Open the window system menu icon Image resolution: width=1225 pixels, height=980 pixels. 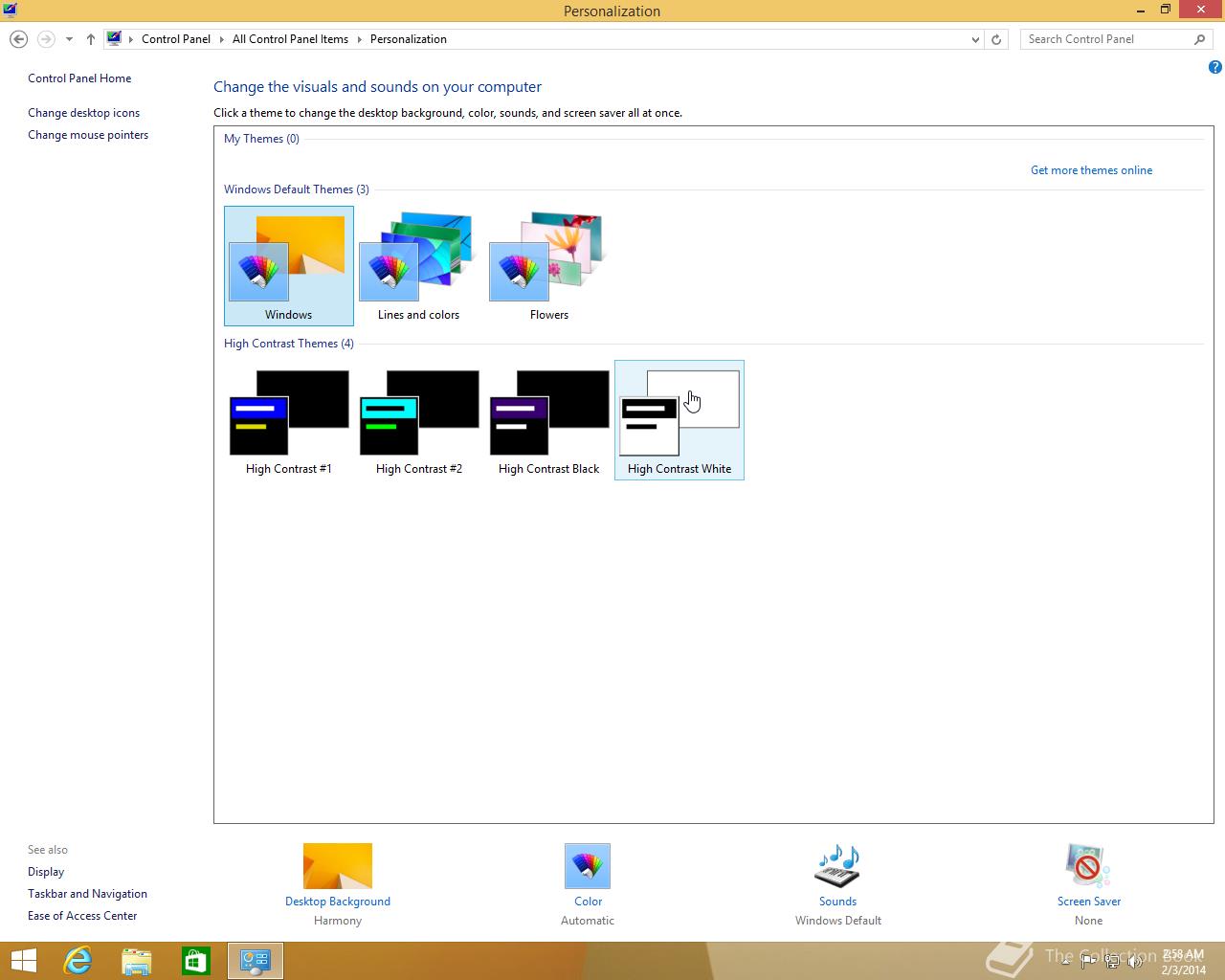[10, 11]
